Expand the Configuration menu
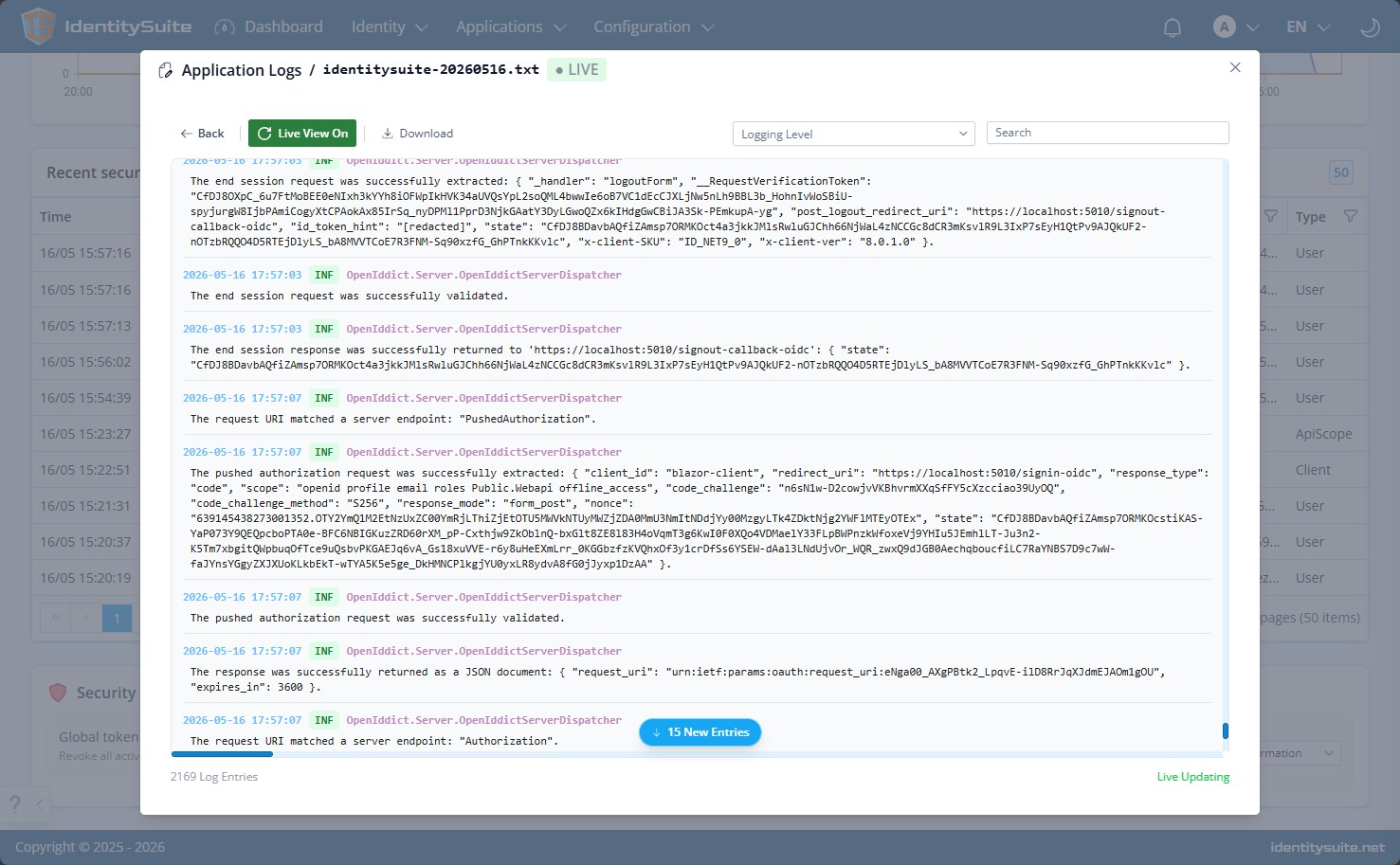Viewport: 1400px width, 865px height. pos(654,27)
